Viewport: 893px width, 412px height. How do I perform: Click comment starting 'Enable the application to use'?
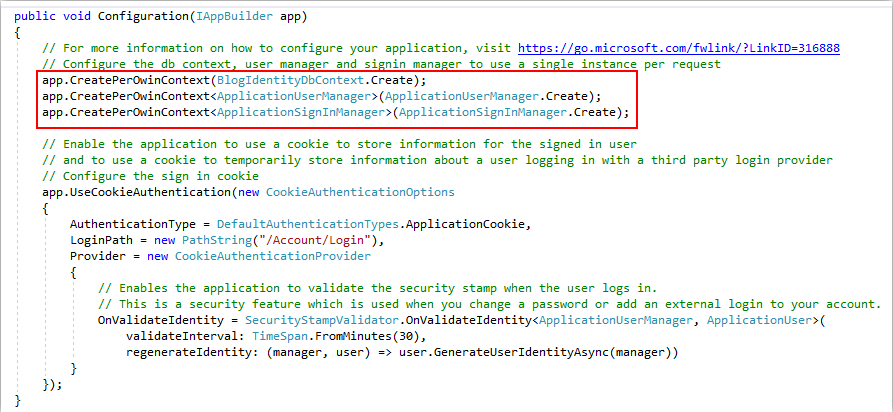339,144
